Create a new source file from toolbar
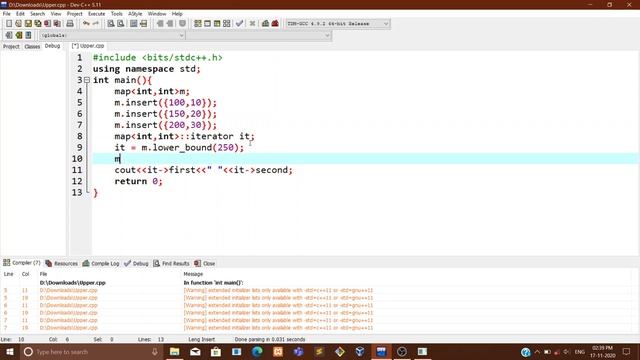This screenshot has width=640, height=360. (x=9, y=24)
